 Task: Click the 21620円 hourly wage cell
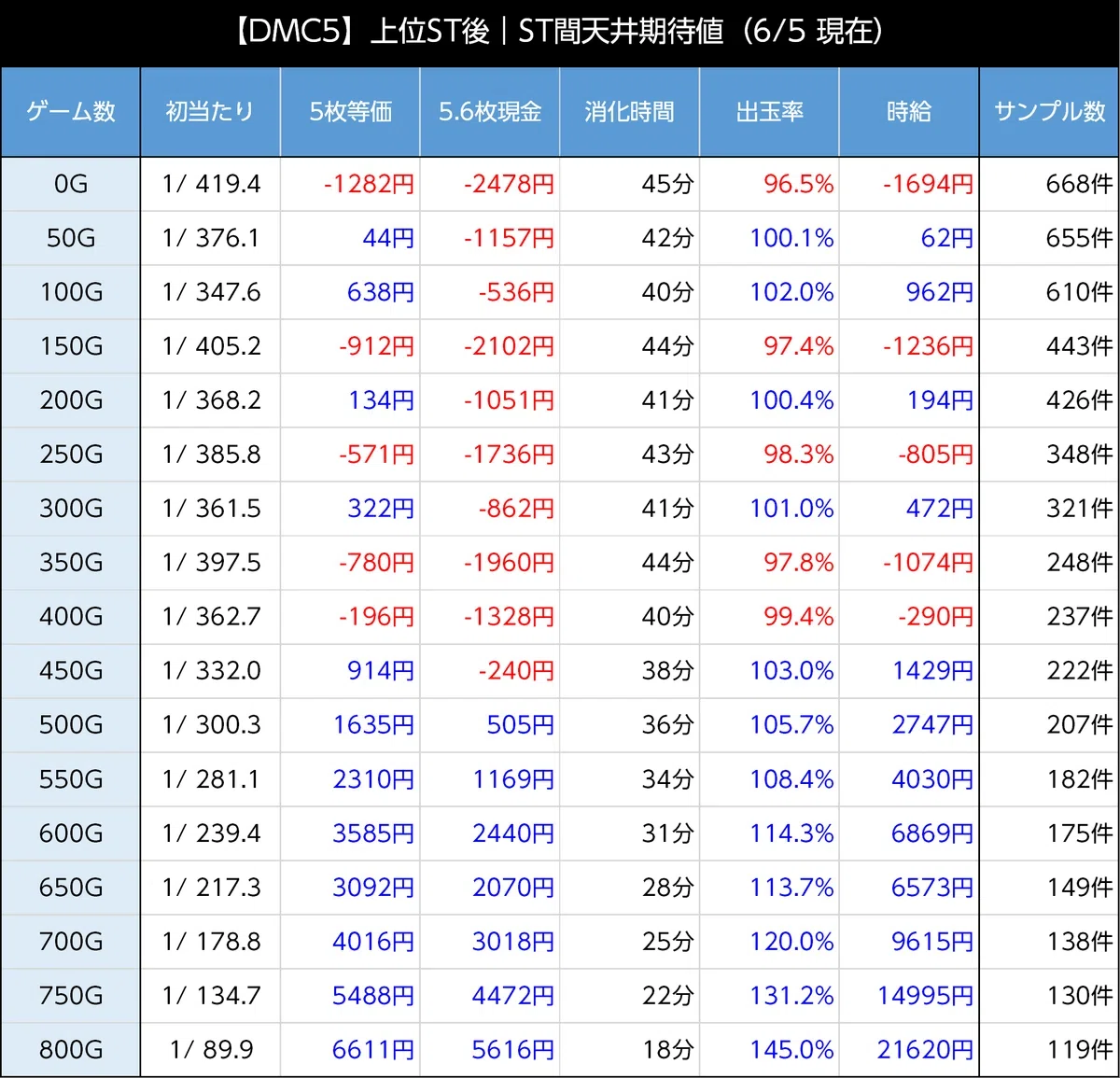[909, 1050]
